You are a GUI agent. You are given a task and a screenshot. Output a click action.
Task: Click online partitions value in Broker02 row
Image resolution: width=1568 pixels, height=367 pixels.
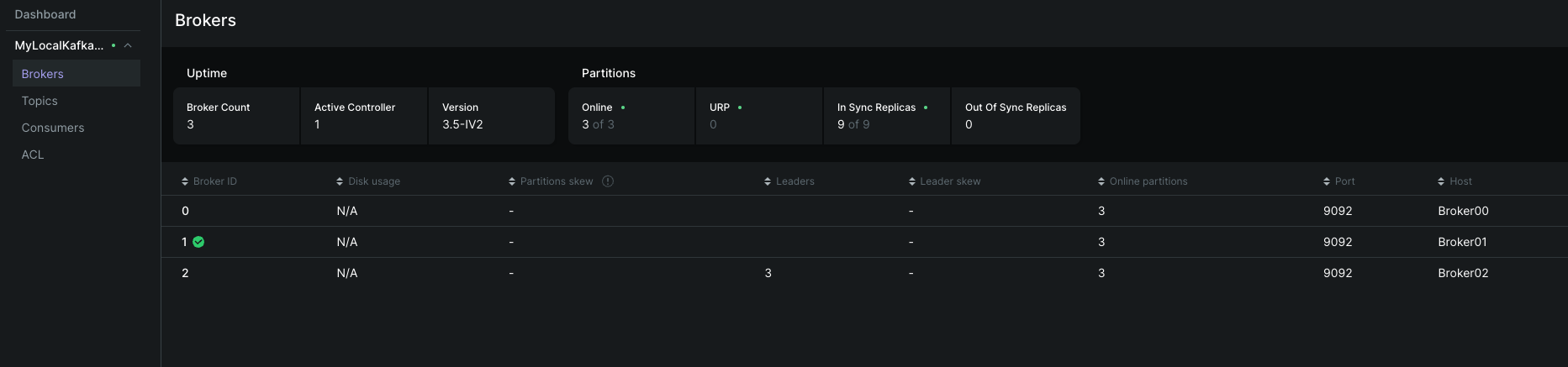[x=1101, y=273]
